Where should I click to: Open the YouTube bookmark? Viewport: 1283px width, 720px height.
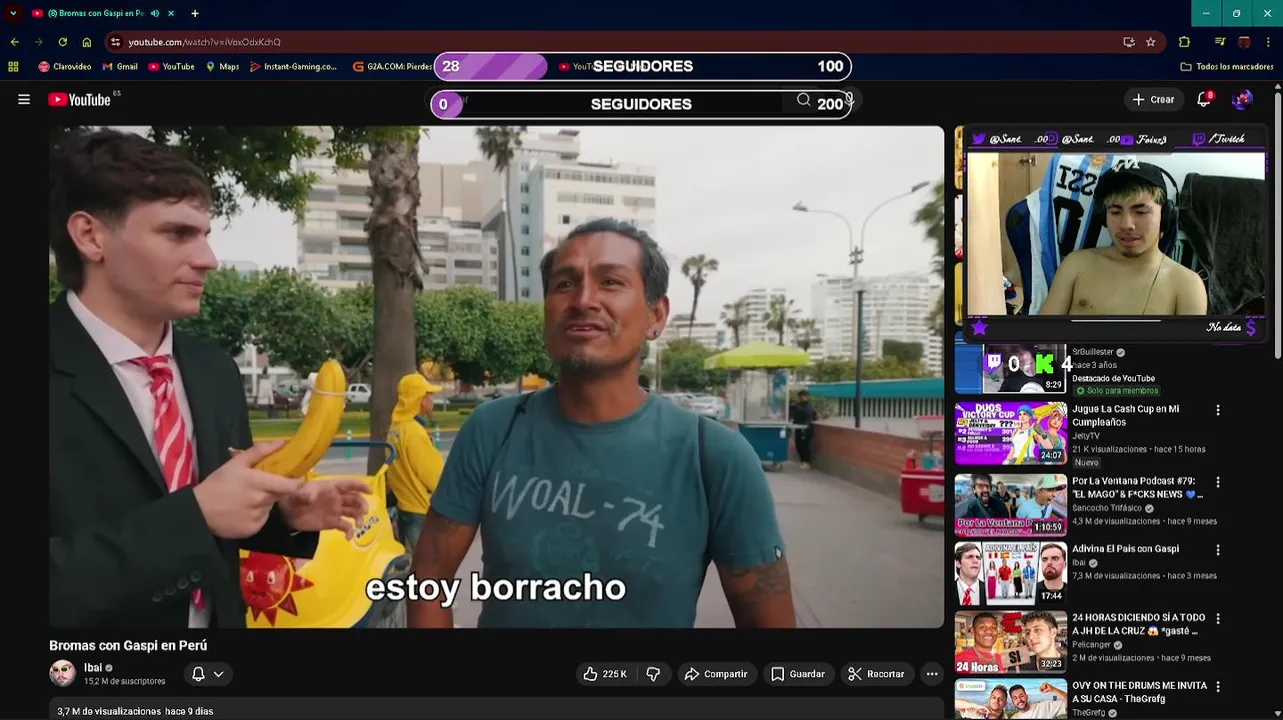171,67
